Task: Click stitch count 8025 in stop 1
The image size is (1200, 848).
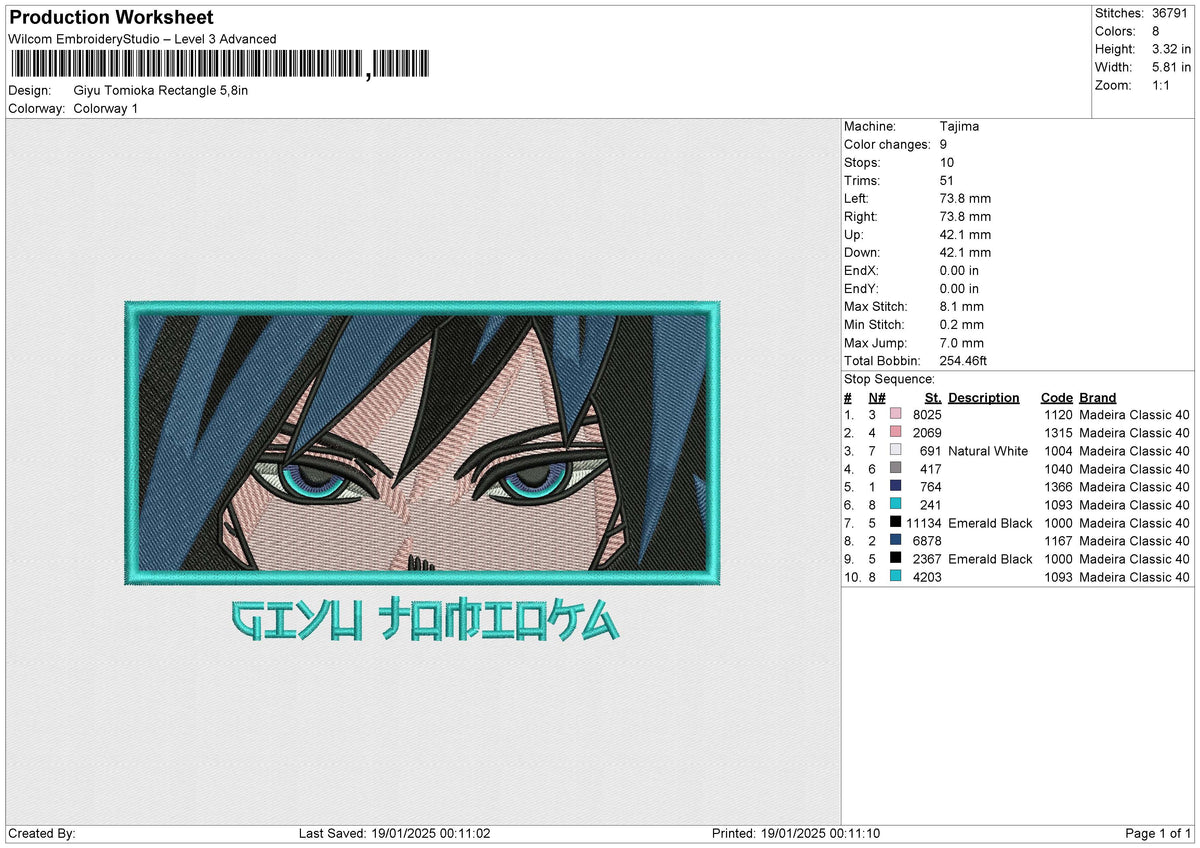Action: [x=927, y=414]
